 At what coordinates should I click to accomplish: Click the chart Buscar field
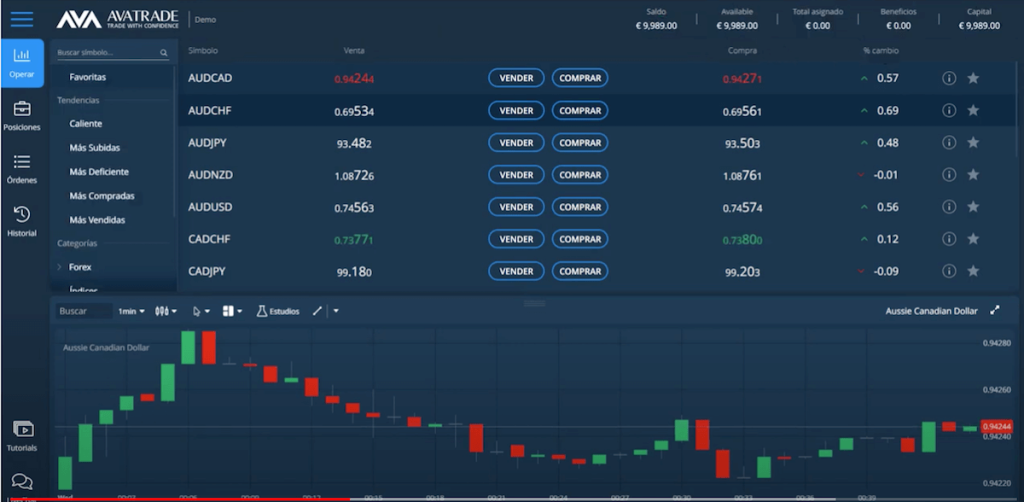(x=84, y=311)
